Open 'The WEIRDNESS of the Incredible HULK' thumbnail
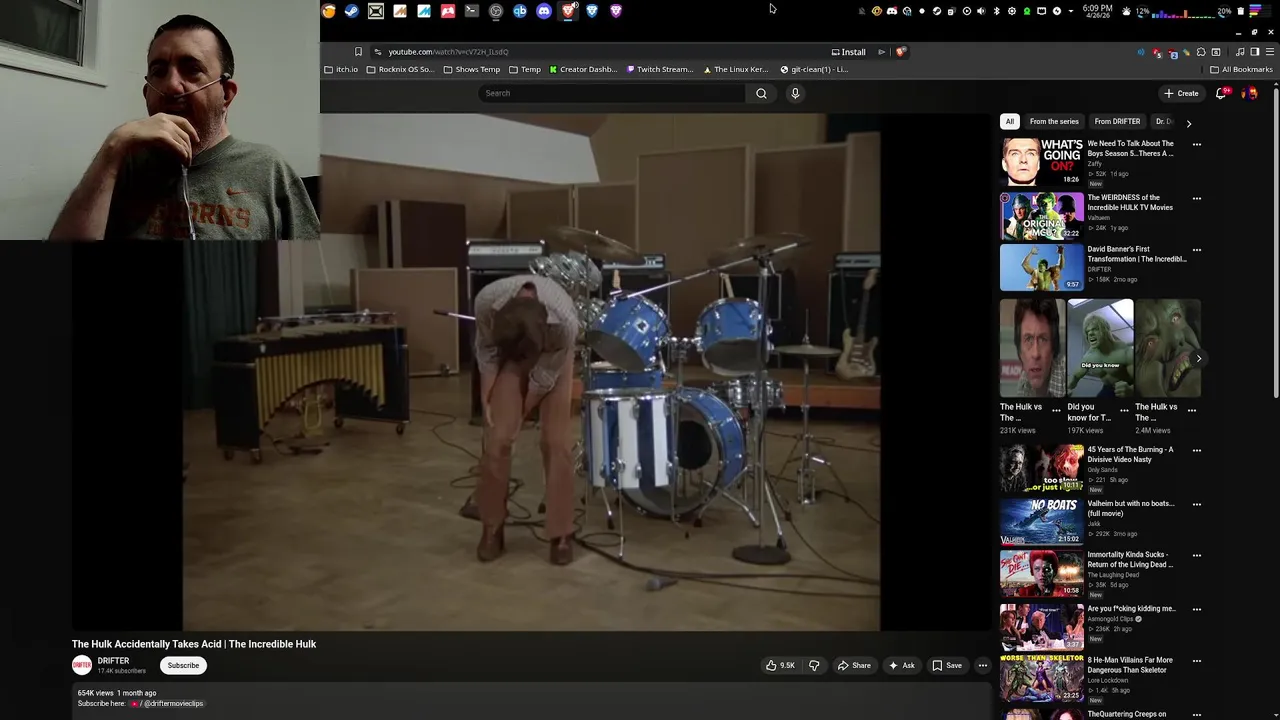 pyautogui.click(x=1042, y=216)
